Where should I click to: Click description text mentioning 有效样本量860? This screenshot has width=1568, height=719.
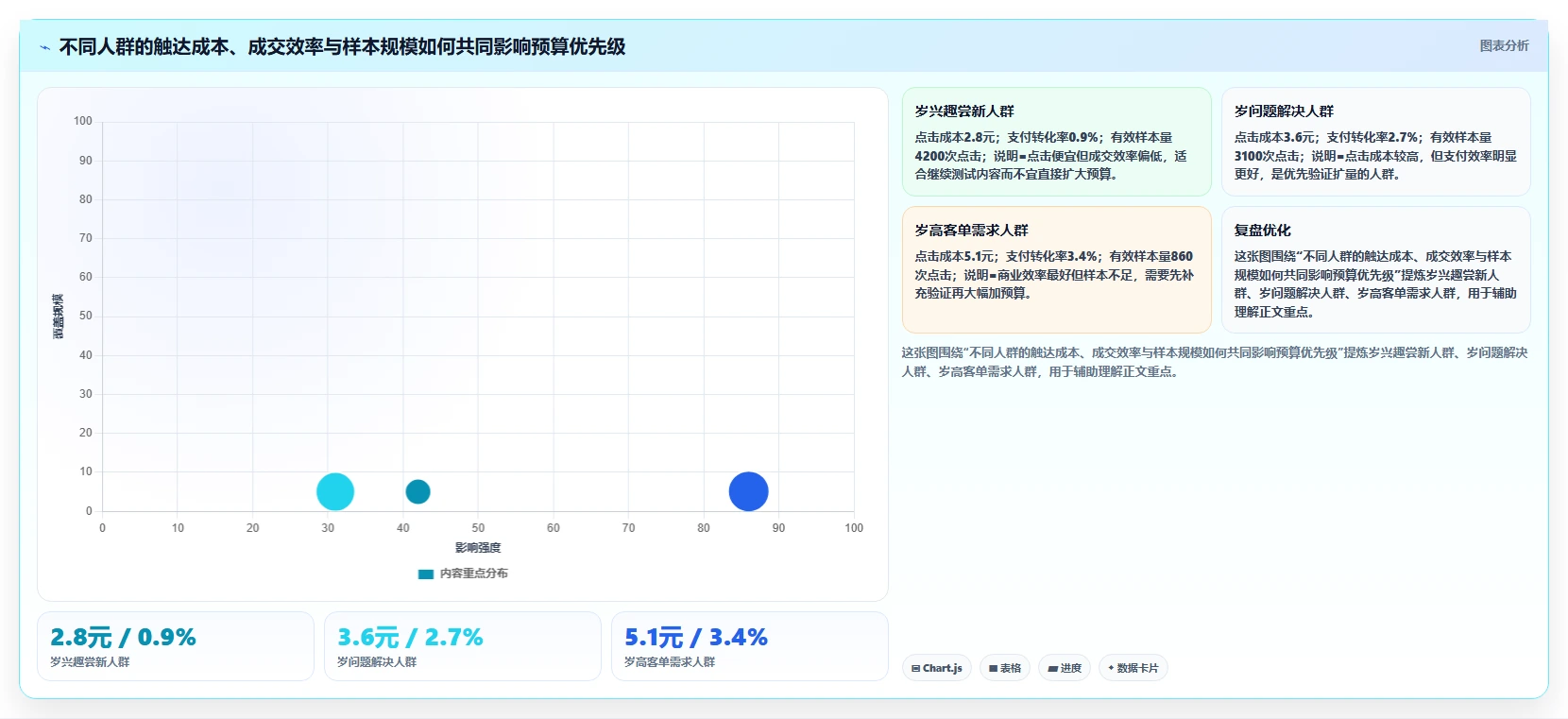pyautogui.click(x=1054, y=275)
